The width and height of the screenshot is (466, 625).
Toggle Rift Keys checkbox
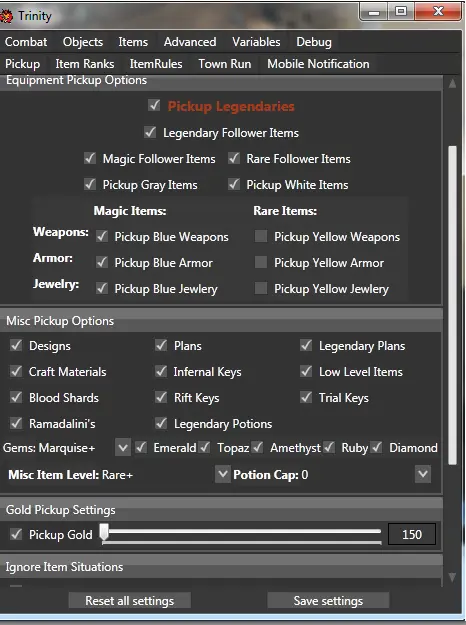coord(161,397)
